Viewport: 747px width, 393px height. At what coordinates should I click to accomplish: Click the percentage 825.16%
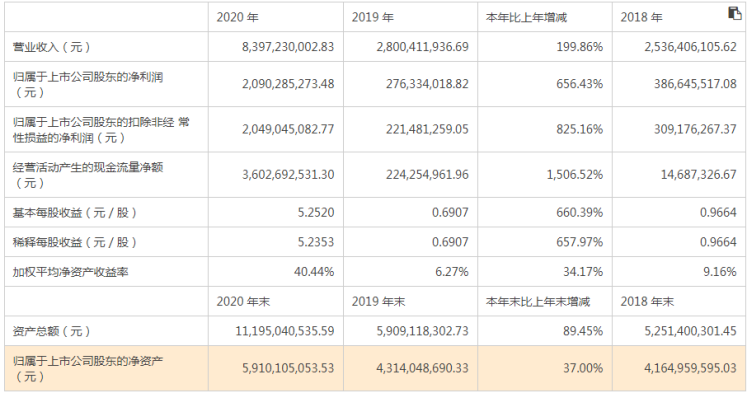point(579,129)
